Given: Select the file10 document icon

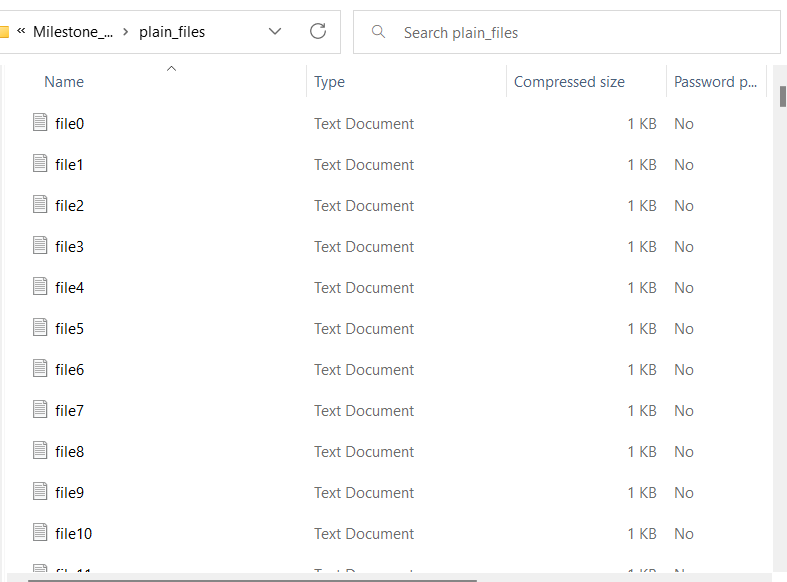Looking at the screenshot, I should [40, 532].
